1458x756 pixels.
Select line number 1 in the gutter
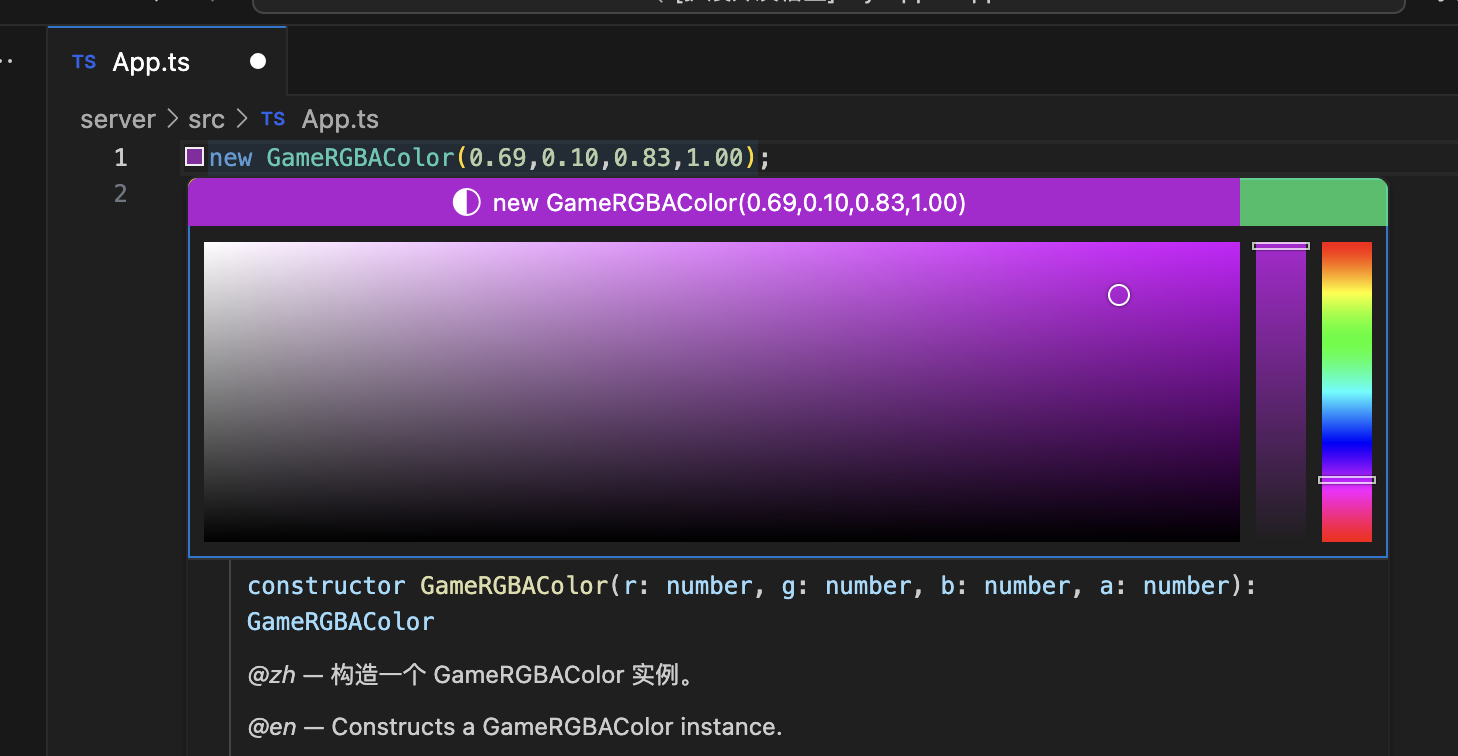[x=121, y=157]
